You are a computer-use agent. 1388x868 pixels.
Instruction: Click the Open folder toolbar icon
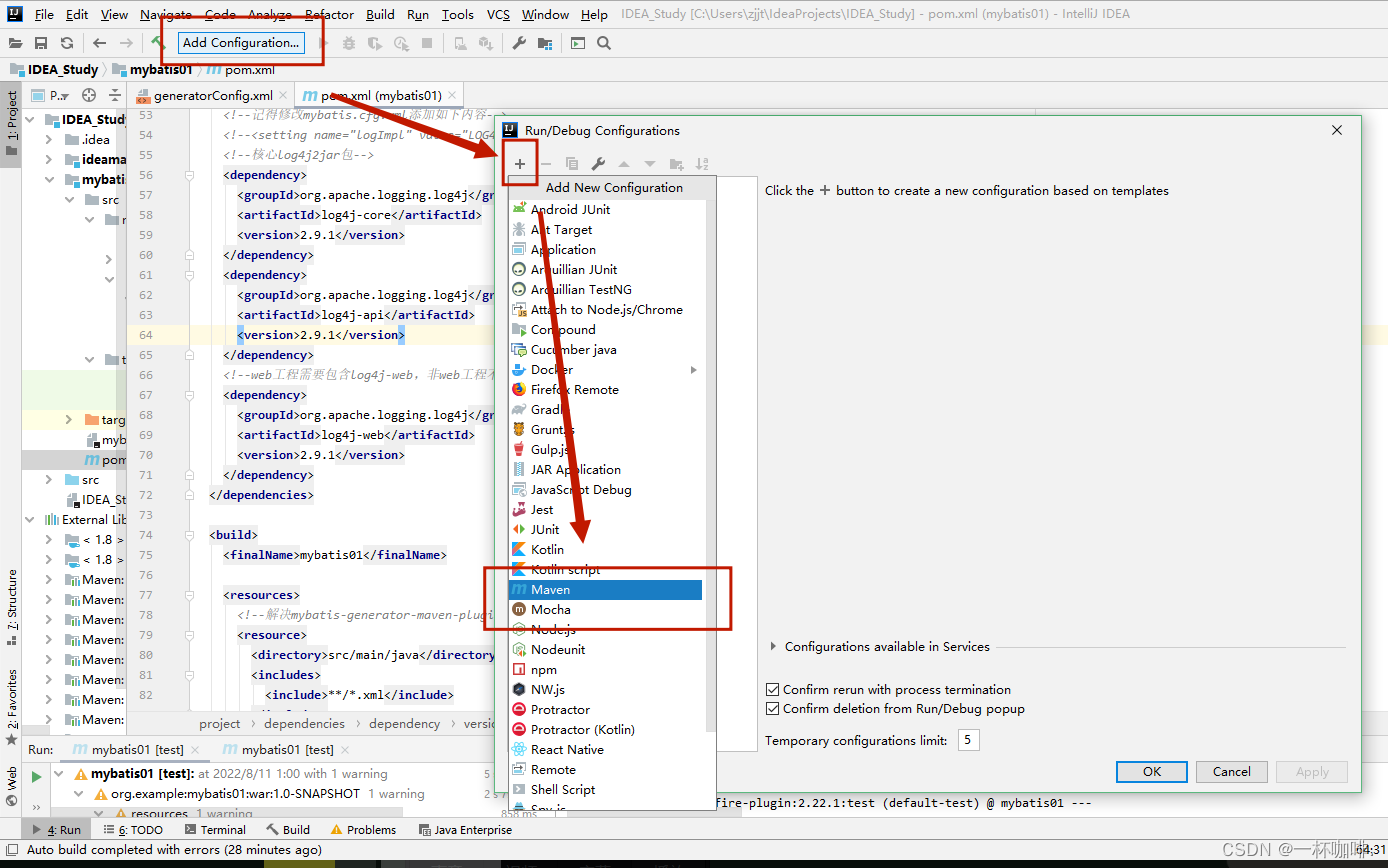[16, 43]
